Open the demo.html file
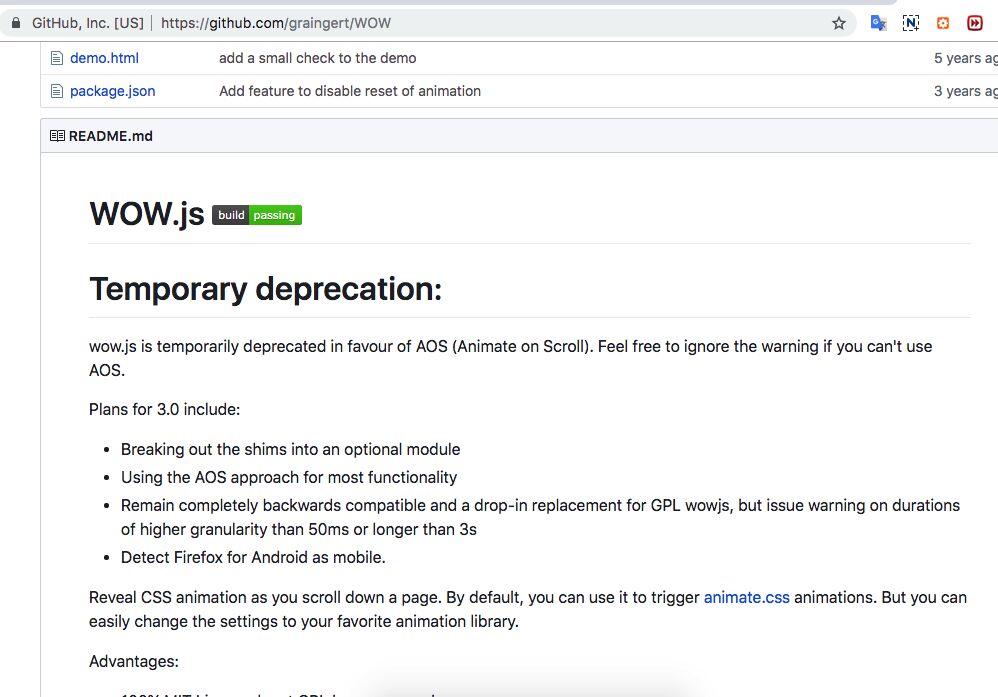 (x=104, y=58)
